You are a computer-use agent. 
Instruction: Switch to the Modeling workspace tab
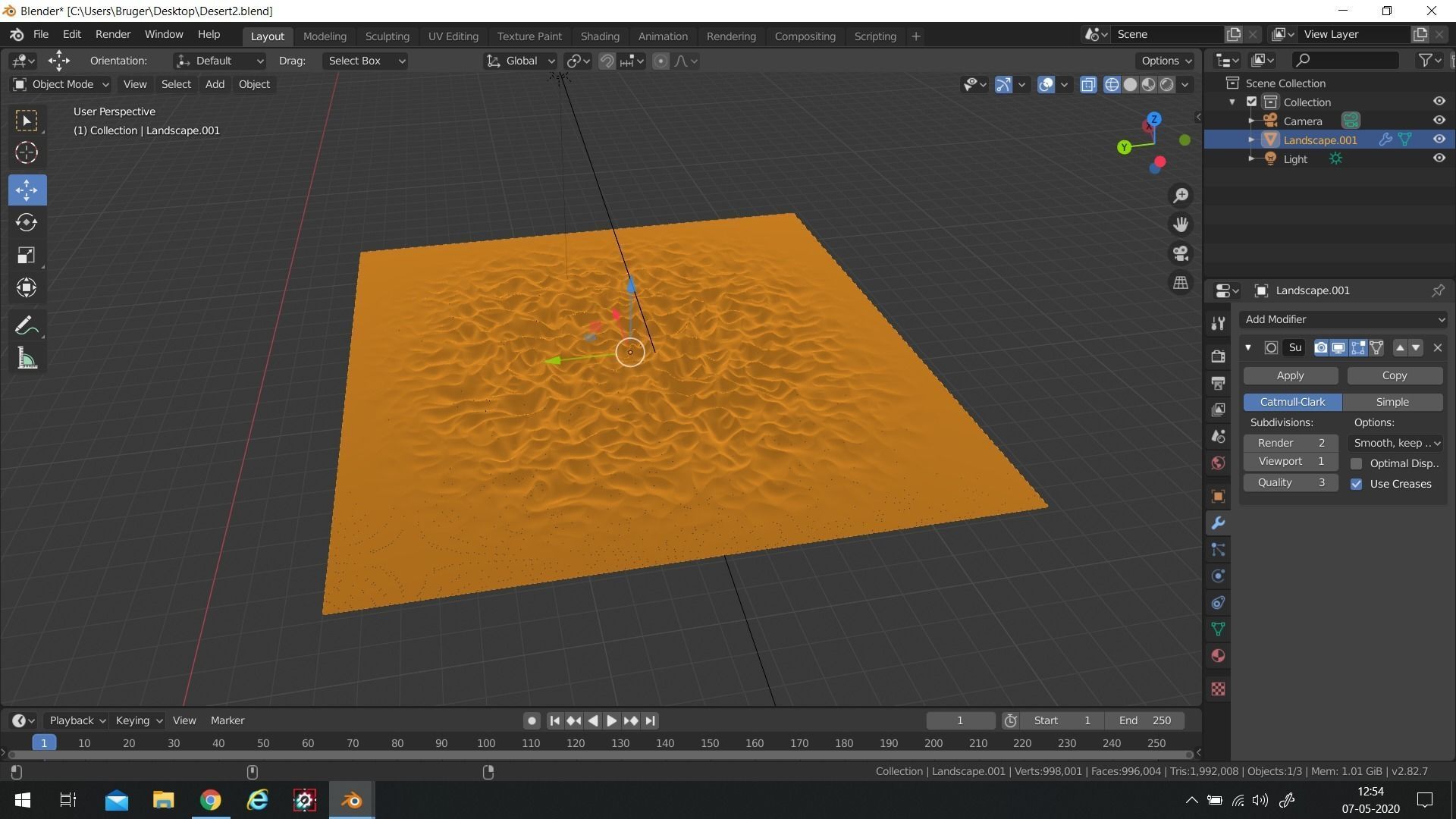(325, 36)
